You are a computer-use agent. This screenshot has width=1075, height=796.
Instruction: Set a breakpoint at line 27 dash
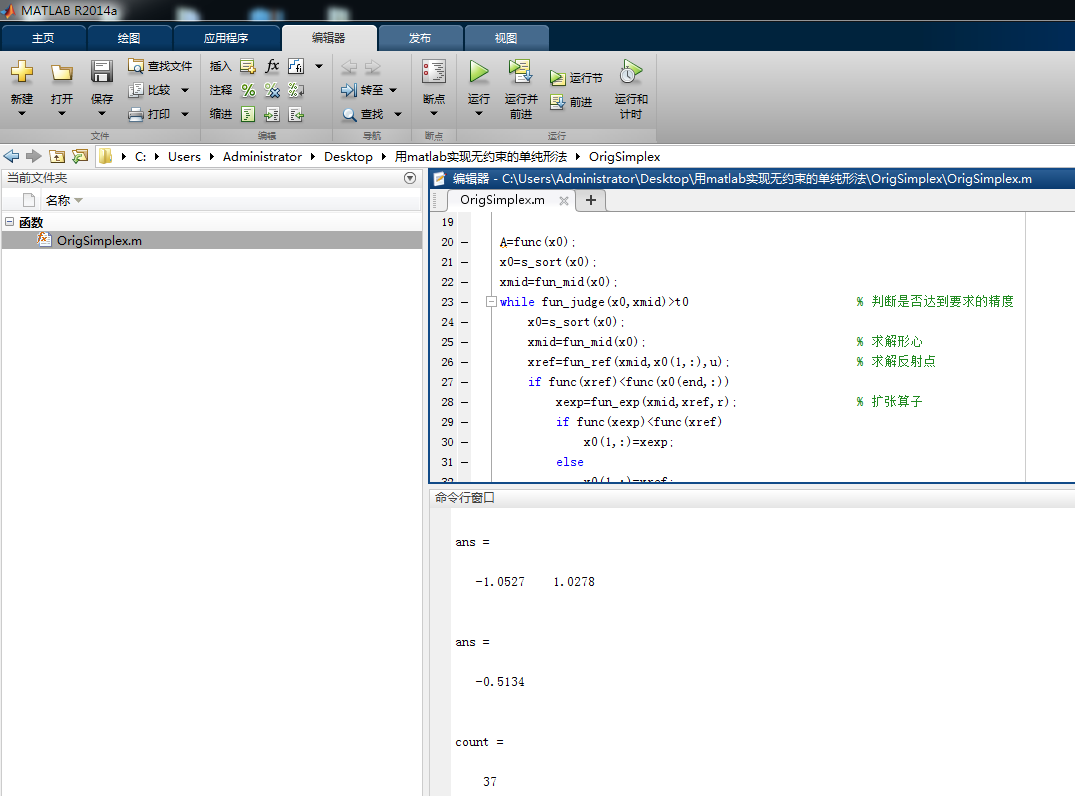(x=465, y=382)
